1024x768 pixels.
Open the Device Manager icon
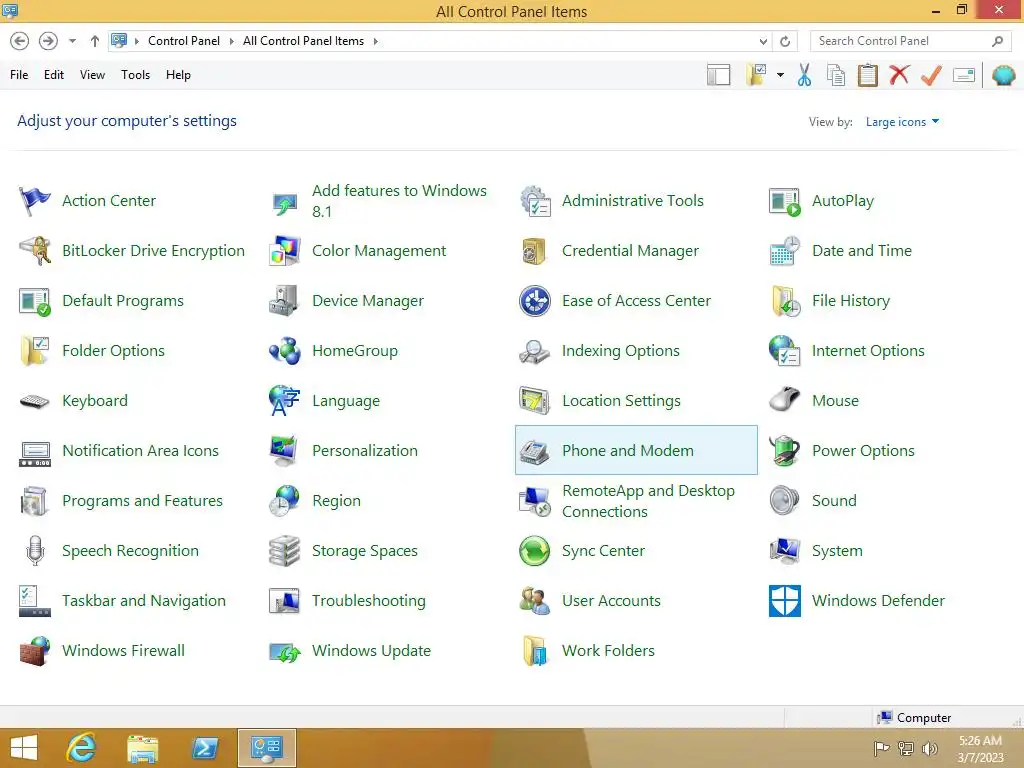[x=285, y=301]
